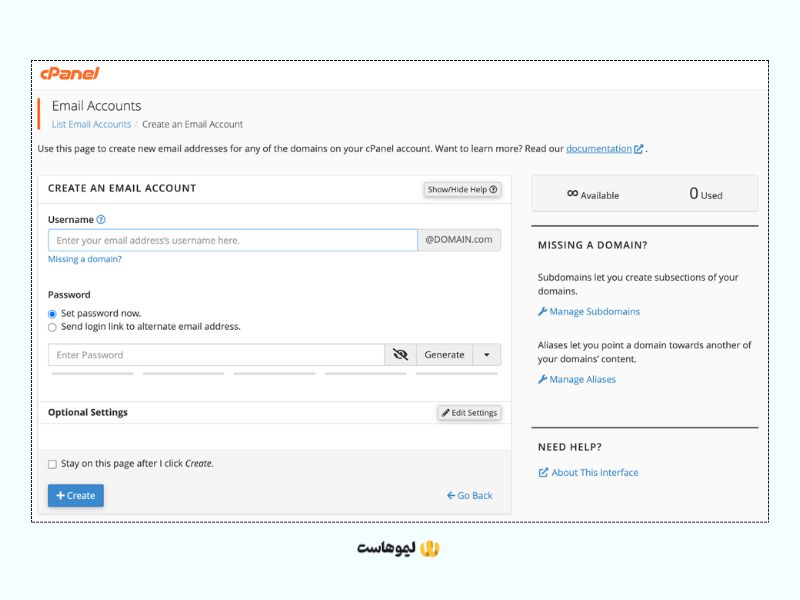Open the dropdown arrow beside Generate

pos(487,355)
